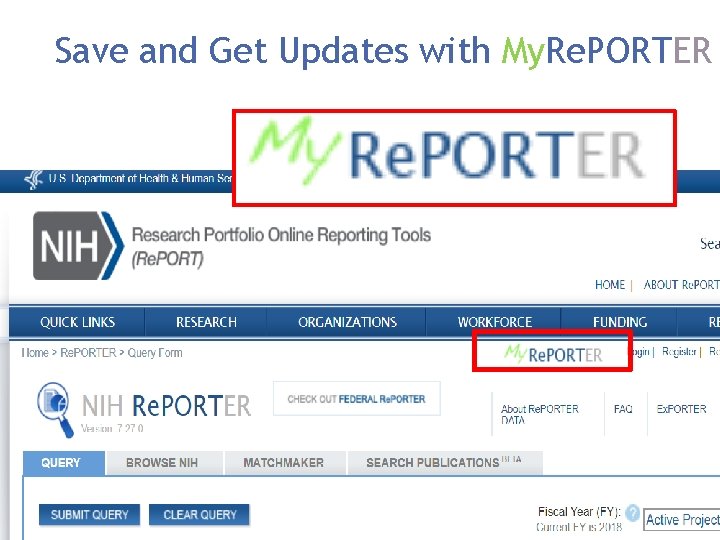Switch to the BROWSE NIH tab
Viewport: 720px width, 540px height.
(x=162, y=463)
